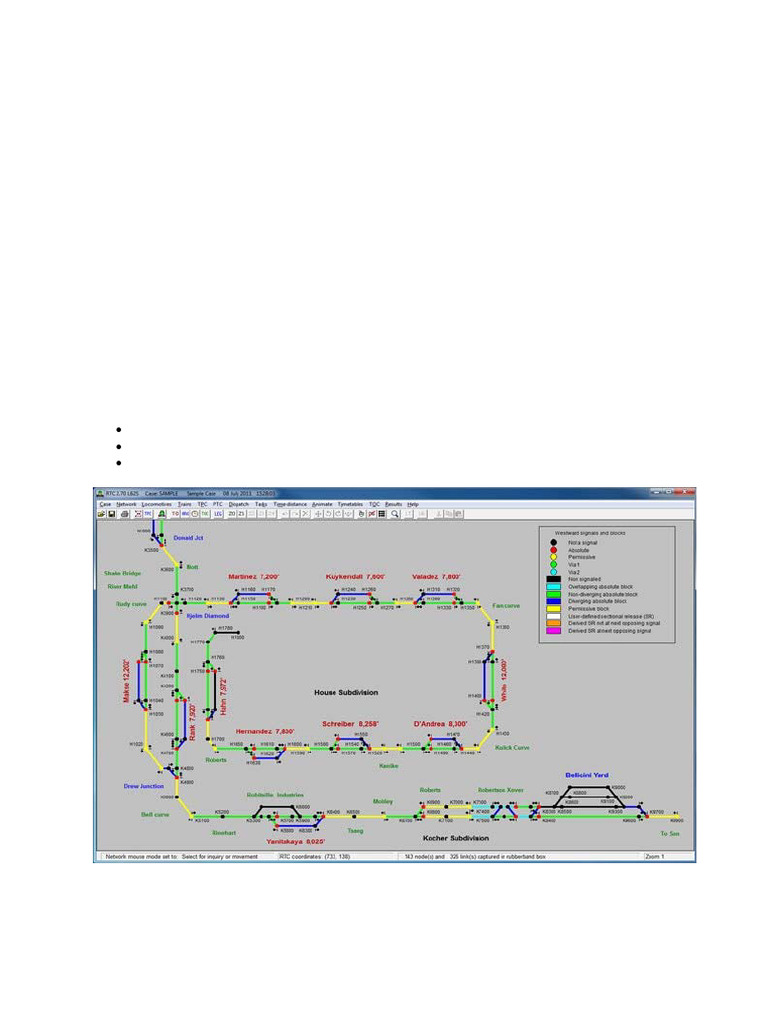Click the Zoom 1 status bar entry
The height and width of the screenshot is (1024, 768).
click(x=654, y=856)
